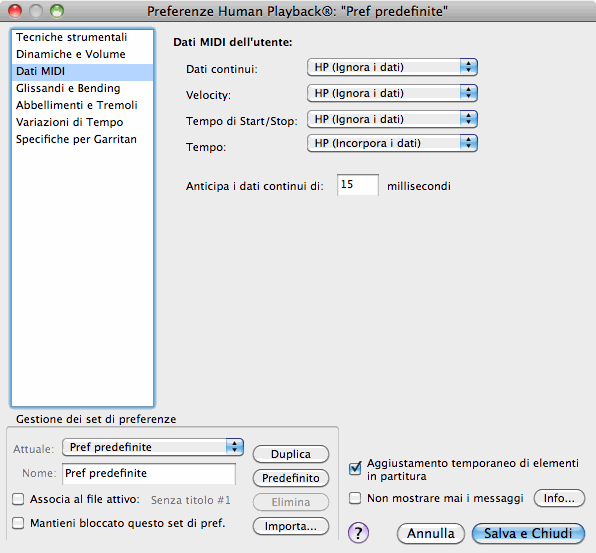Screen dimensions: 596x553
Task: Open the Velocity dropdown
Action: point(392,93)
